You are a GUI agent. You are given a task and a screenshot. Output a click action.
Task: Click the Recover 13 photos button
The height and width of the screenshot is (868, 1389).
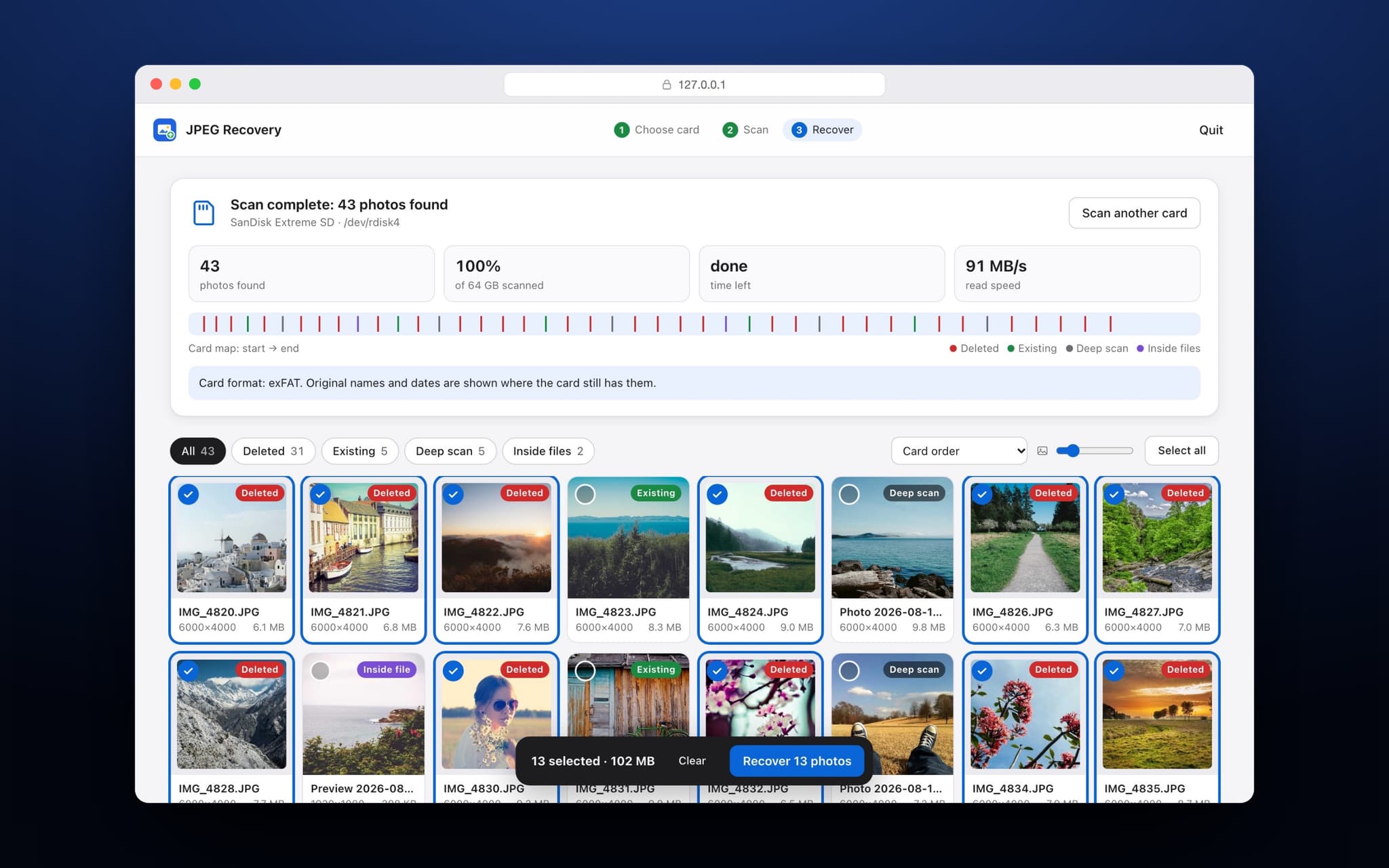coord(796,761)
